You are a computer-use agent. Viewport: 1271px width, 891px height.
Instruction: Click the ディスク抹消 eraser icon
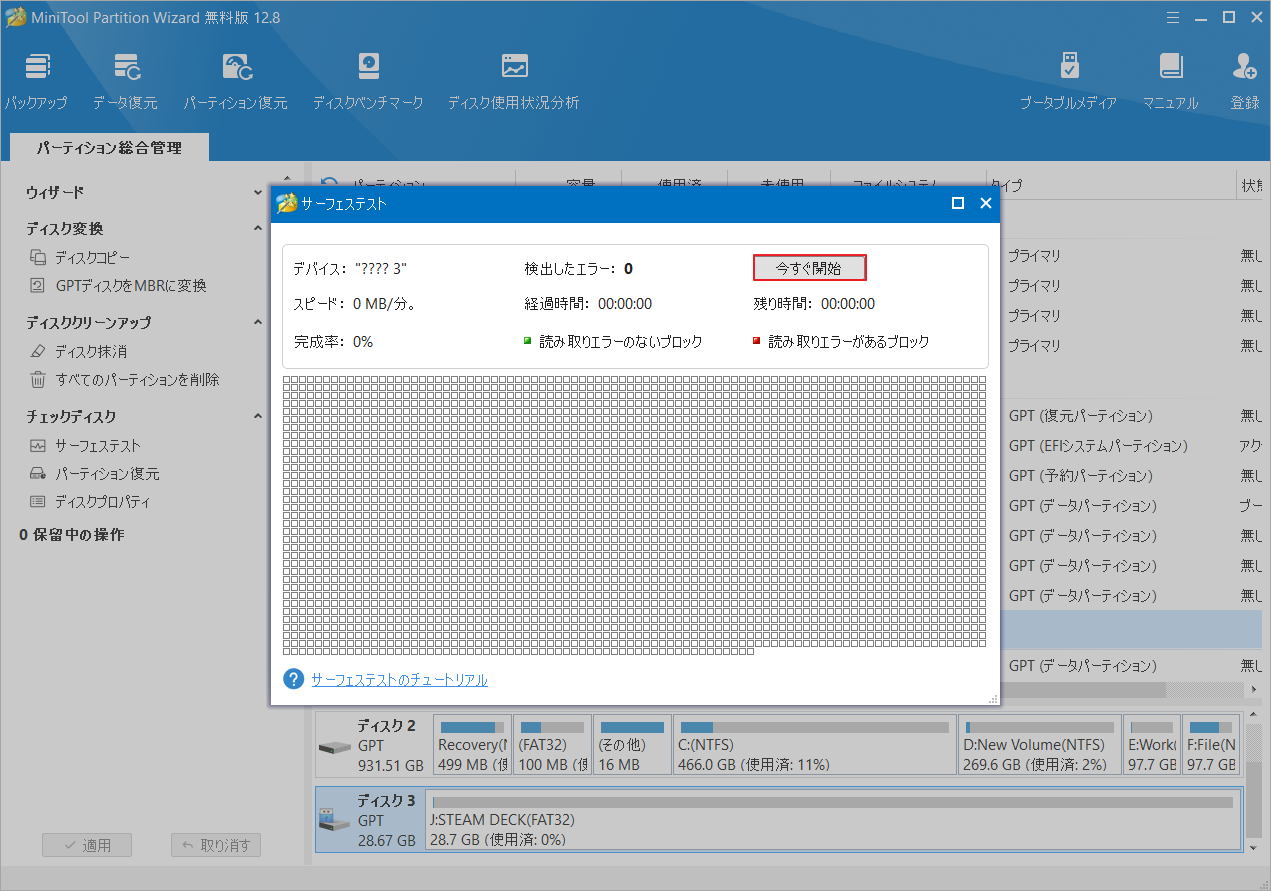[x=38, y=352]
